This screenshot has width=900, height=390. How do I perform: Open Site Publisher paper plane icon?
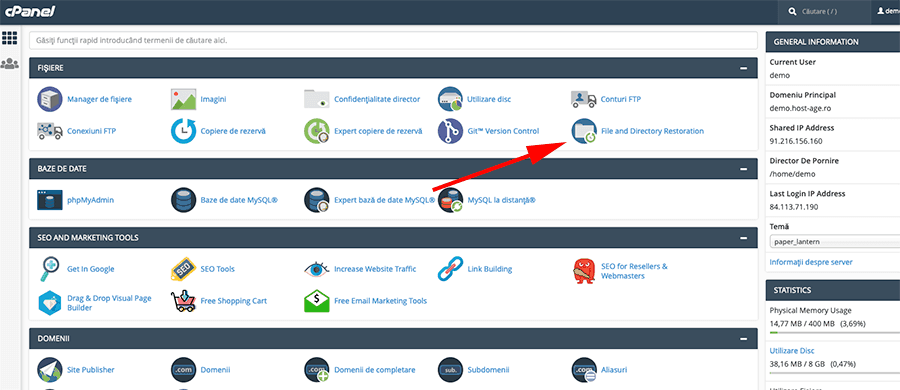pos(50,370)
